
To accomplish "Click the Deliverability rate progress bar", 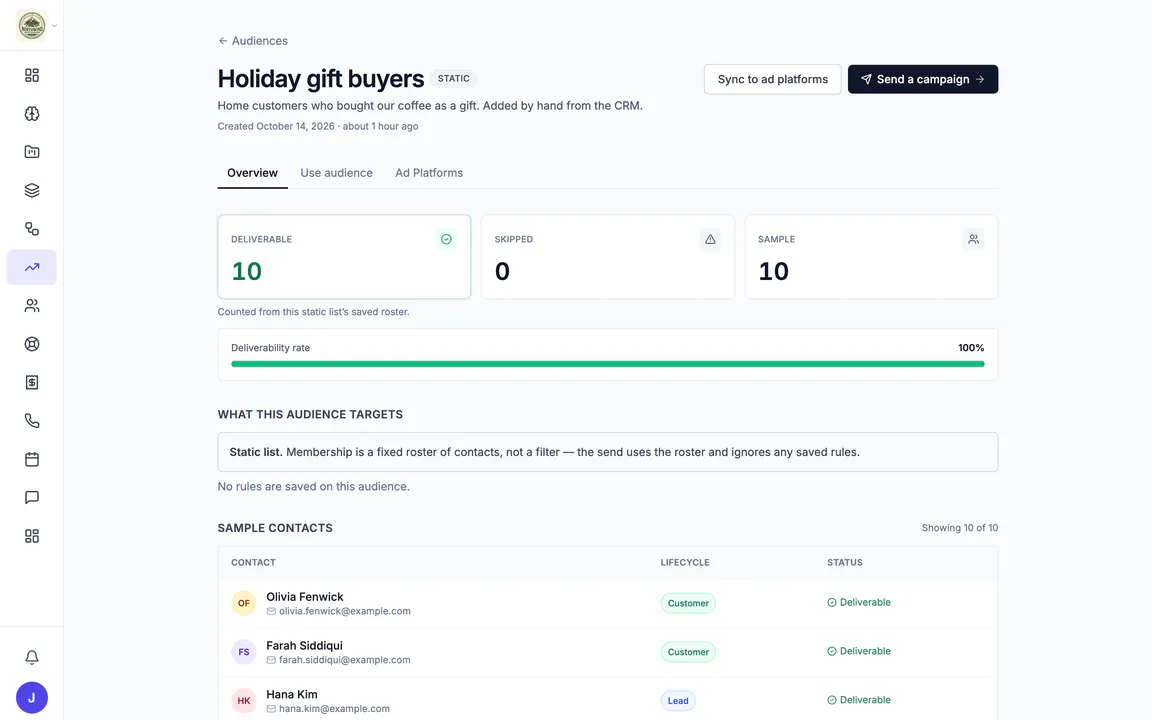I will pyautogui.click(x=608, y=364).
